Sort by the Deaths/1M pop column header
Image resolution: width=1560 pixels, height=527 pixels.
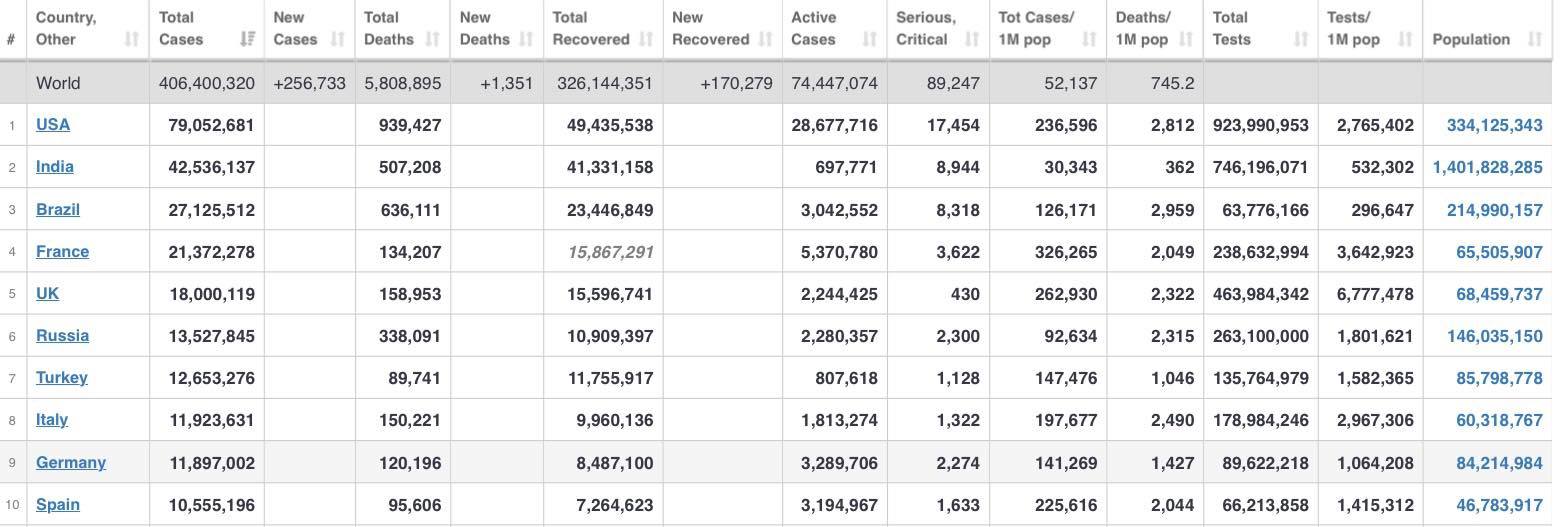tap(1154, 29)
